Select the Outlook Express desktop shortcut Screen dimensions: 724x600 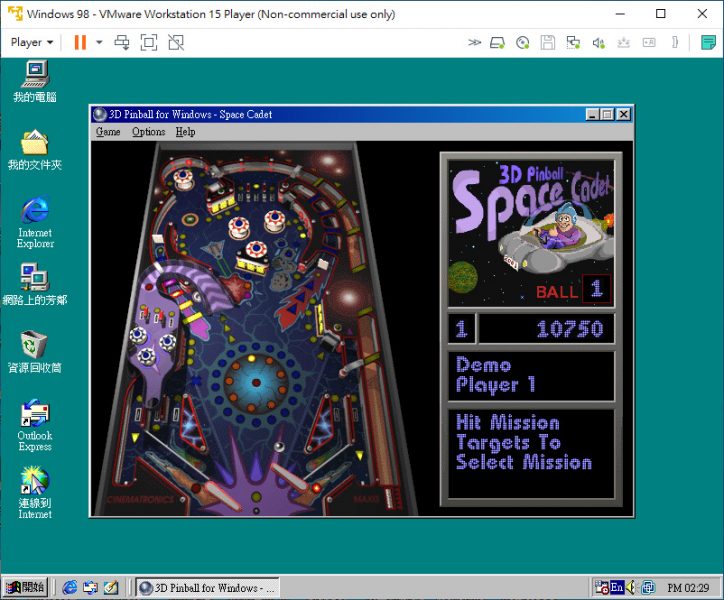pyautogui.click(x=35, y=425)
